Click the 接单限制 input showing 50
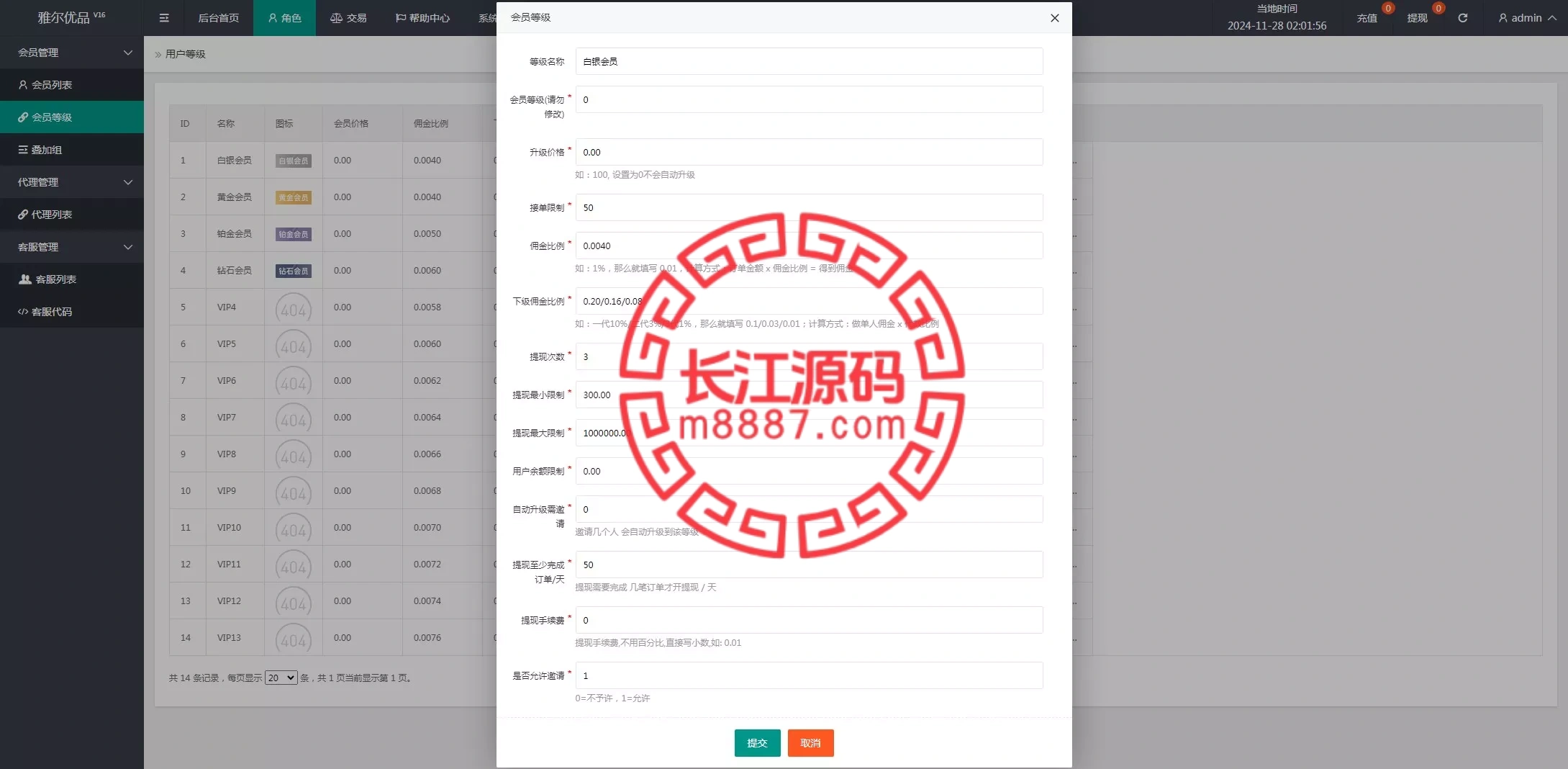The height and width of the screenshot is (769, 1568). click(x=809, y=207)
